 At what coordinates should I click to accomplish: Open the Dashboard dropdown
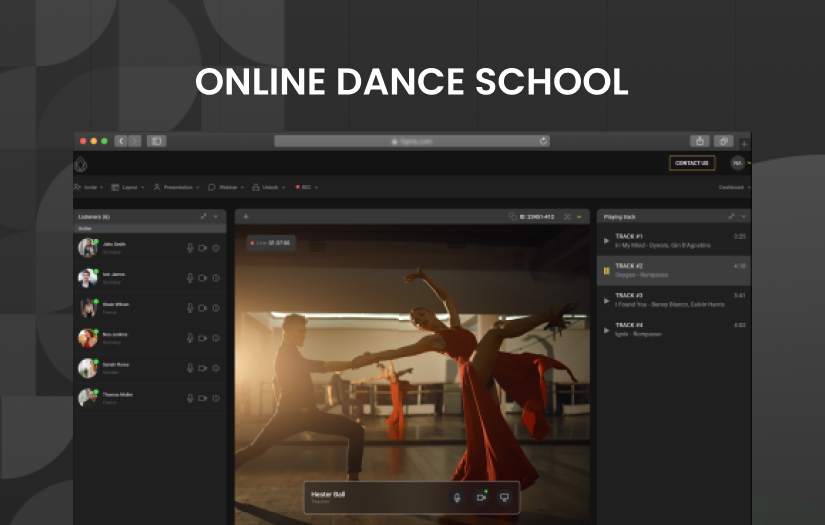pos(735,187)
